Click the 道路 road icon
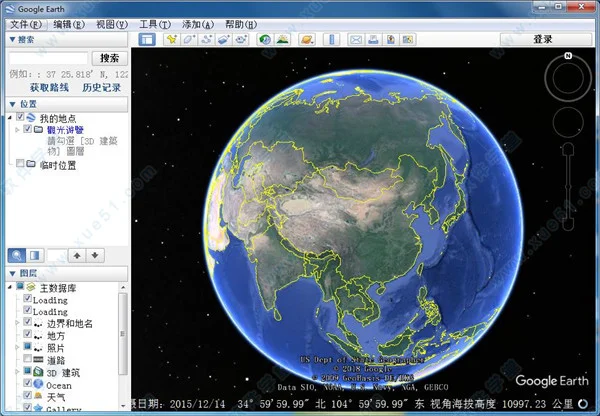Image resolution: width=600 pixels, height=416 pixels. [38, 359]
